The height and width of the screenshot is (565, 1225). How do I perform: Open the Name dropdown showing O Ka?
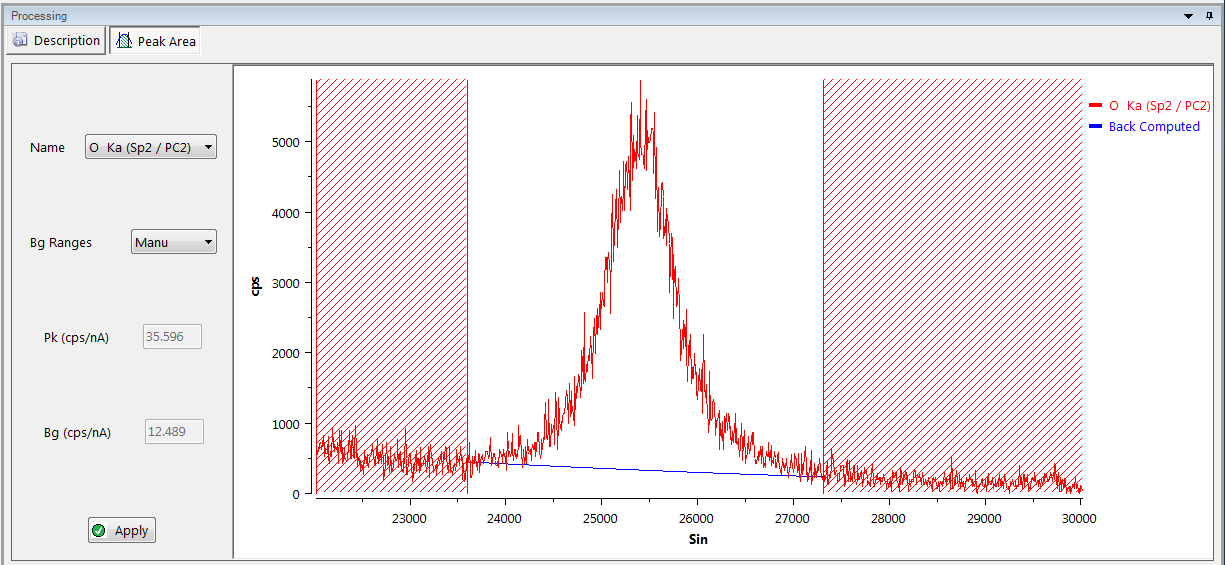tap(150, 147)
